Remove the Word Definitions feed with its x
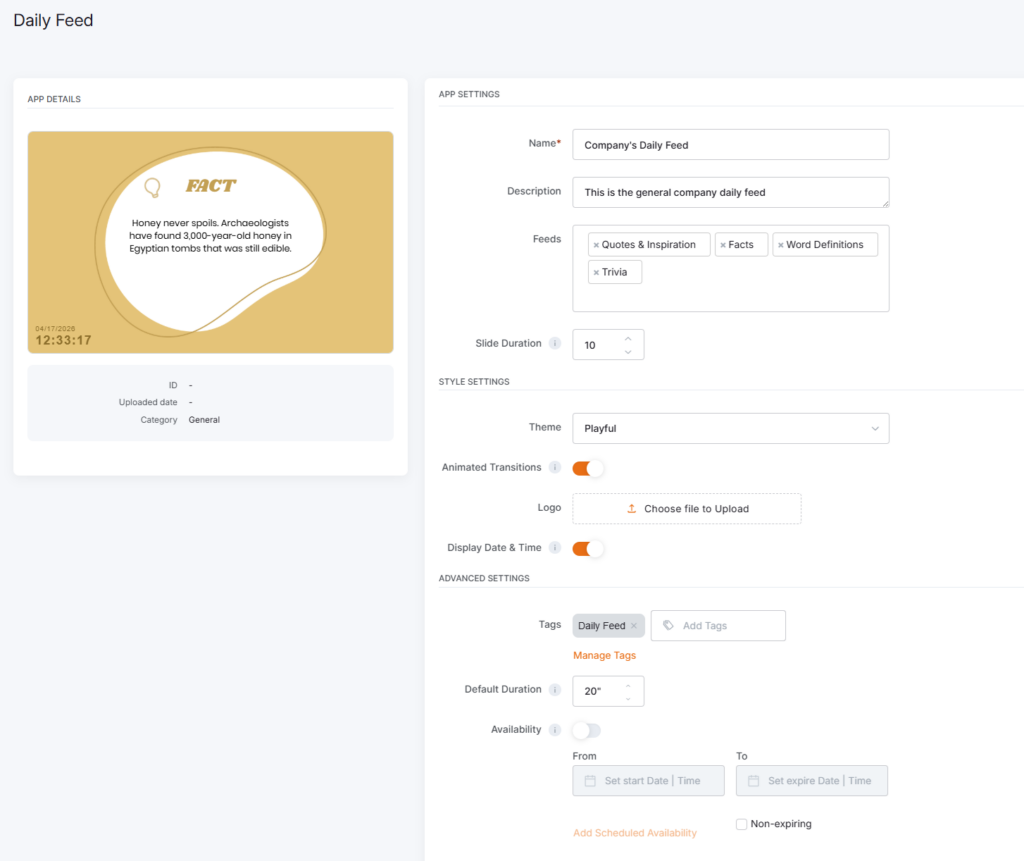1024x861 pixels. [781, 245]
